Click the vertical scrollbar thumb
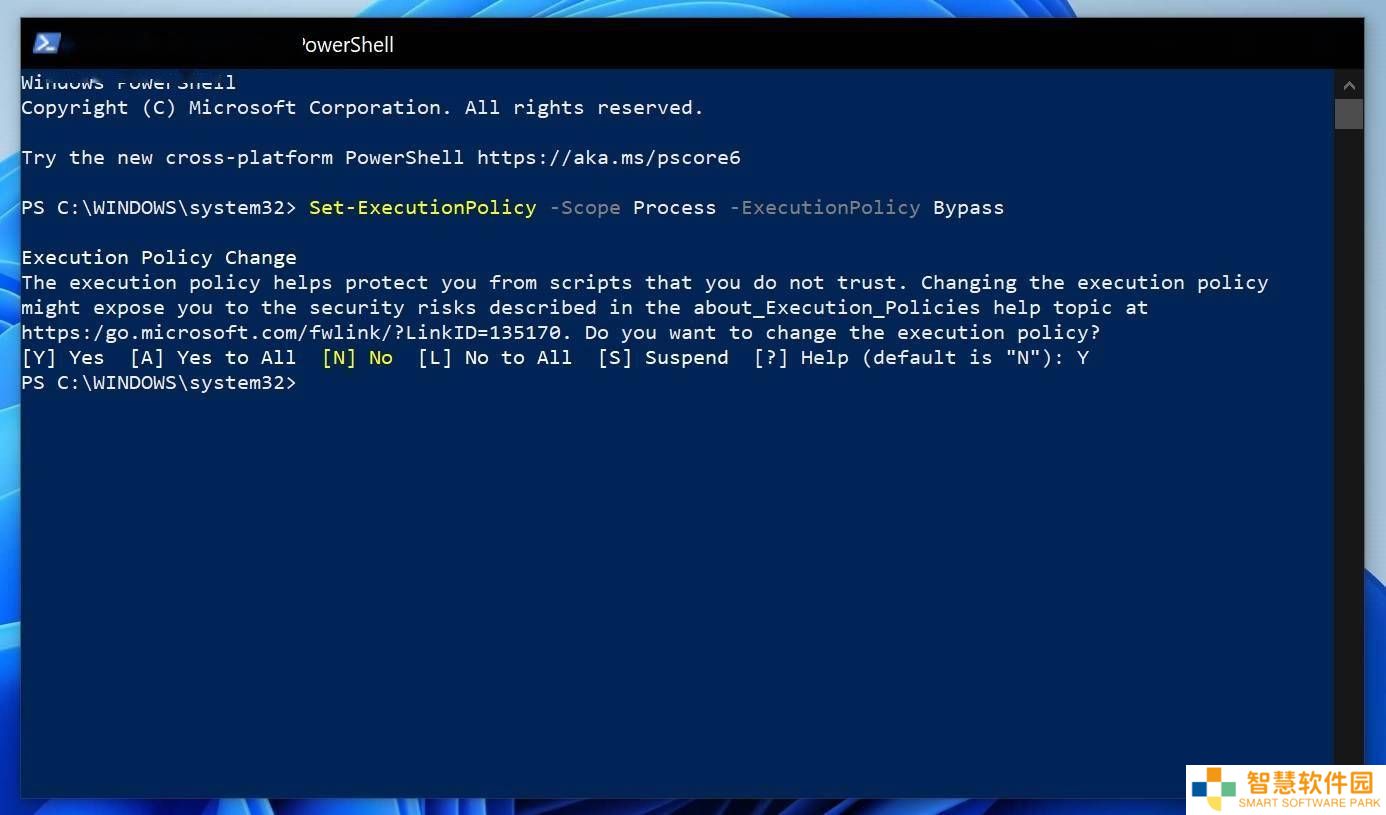Image resolution: width=1386 pixels, height=815 pixels. pyautogui.click(x=1349, y=113)
